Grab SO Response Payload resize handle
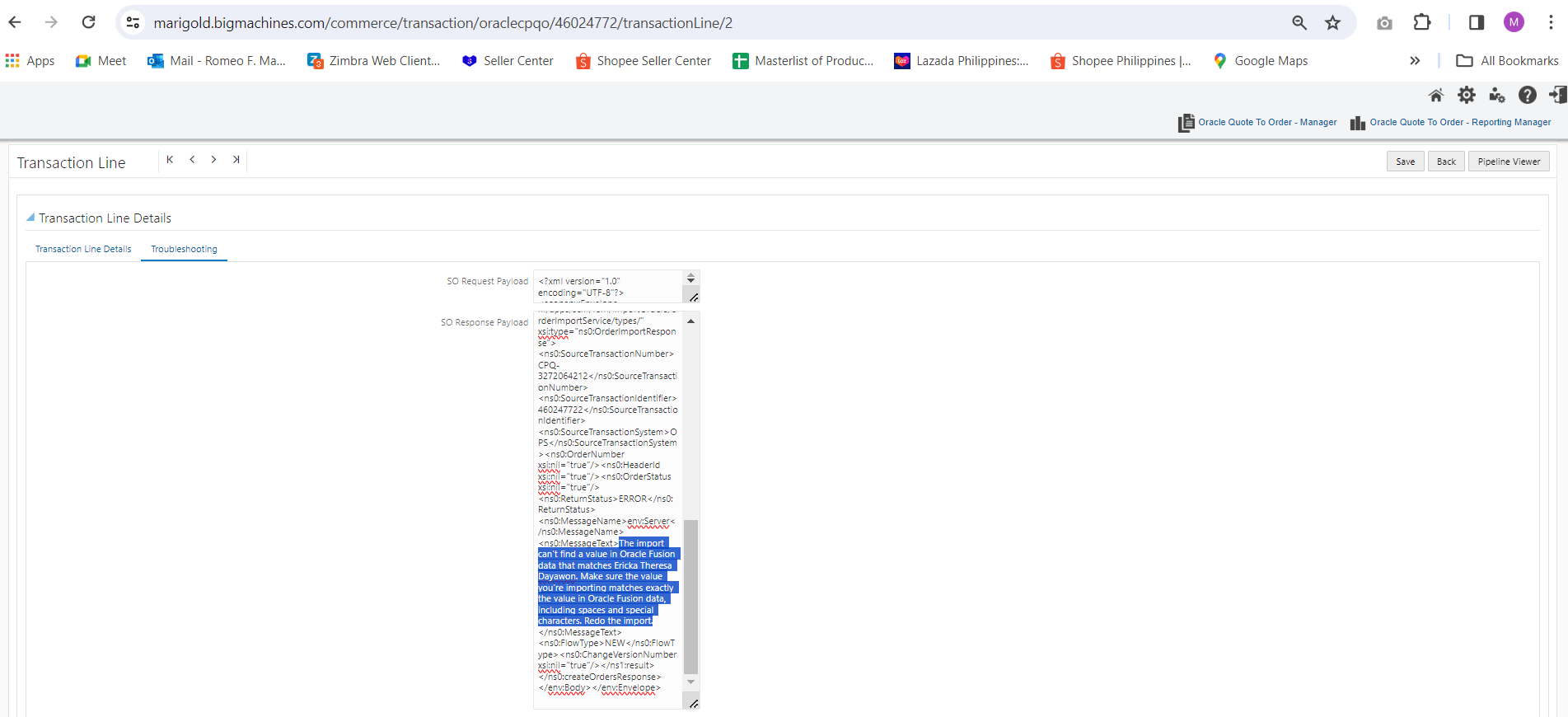Screen dimensions: 1568x717 coord(694,703)
